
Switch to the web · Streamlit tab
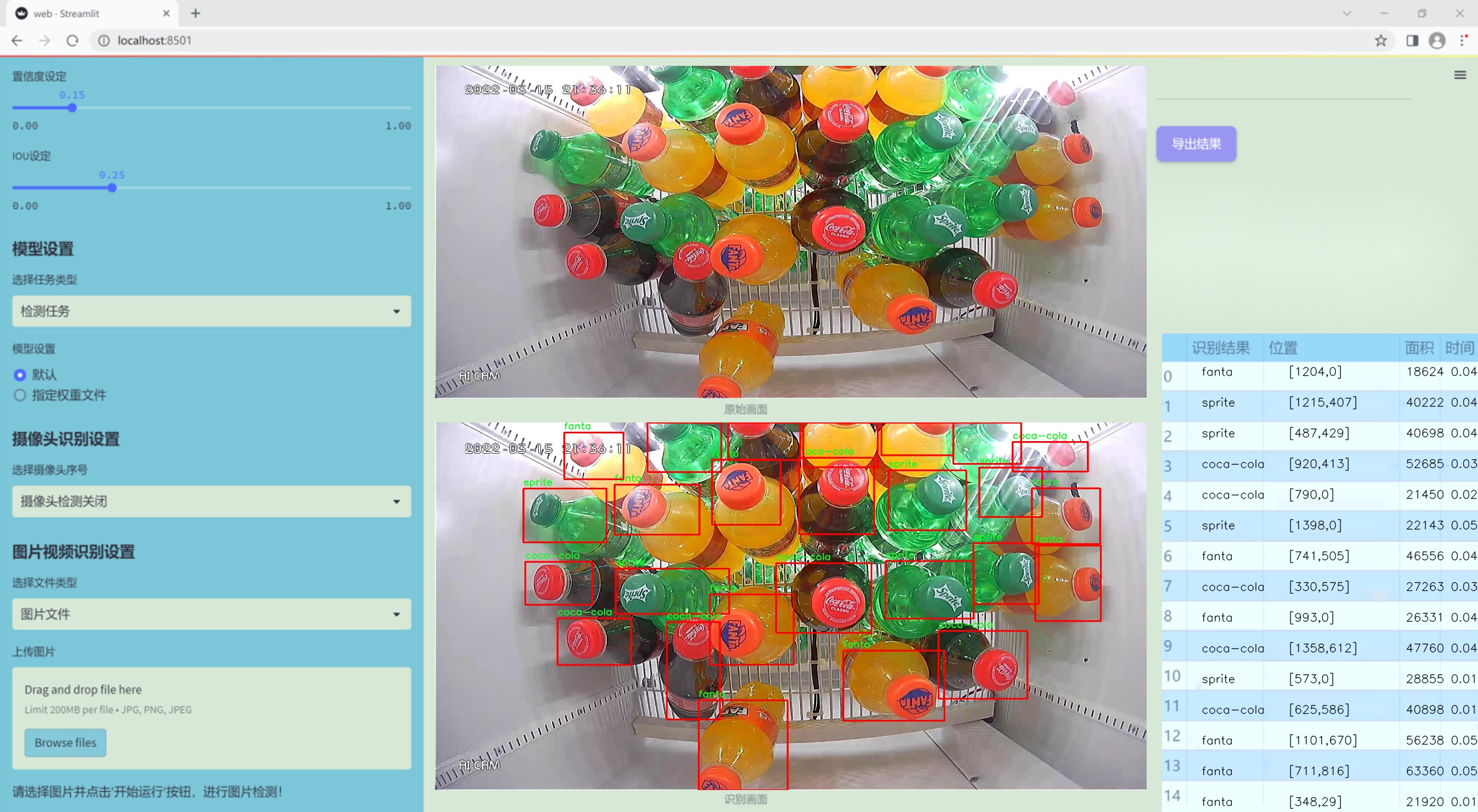tap(92, 13)
